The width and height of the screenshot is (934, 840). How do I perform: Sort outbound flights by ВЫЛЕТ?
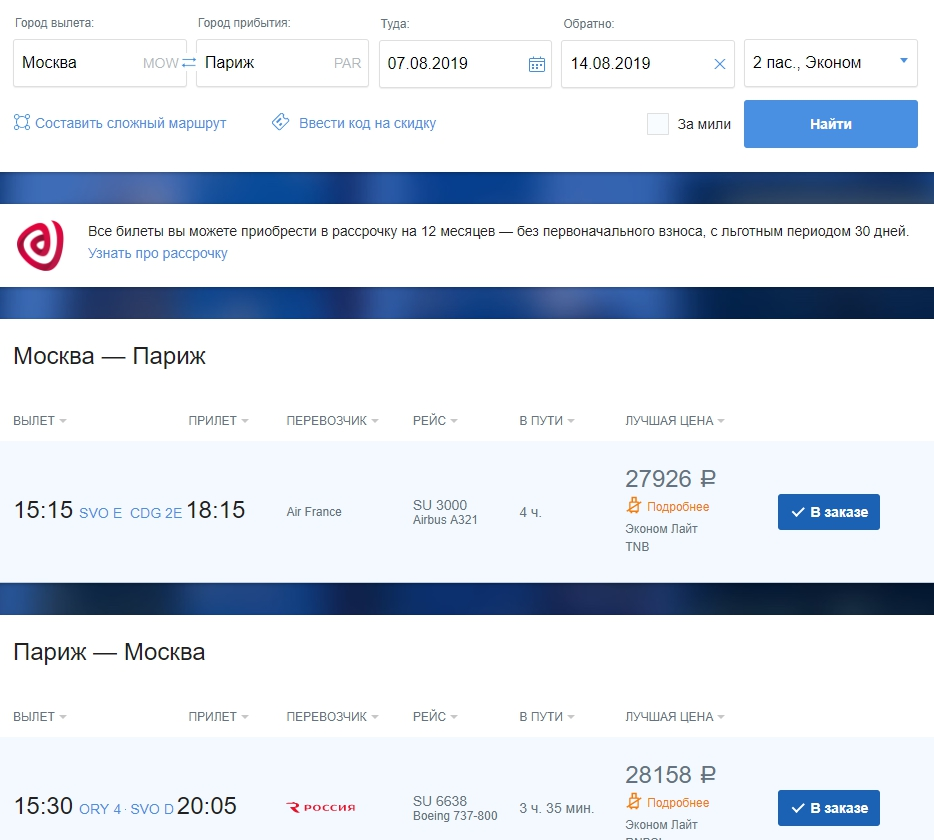[39, 421]
